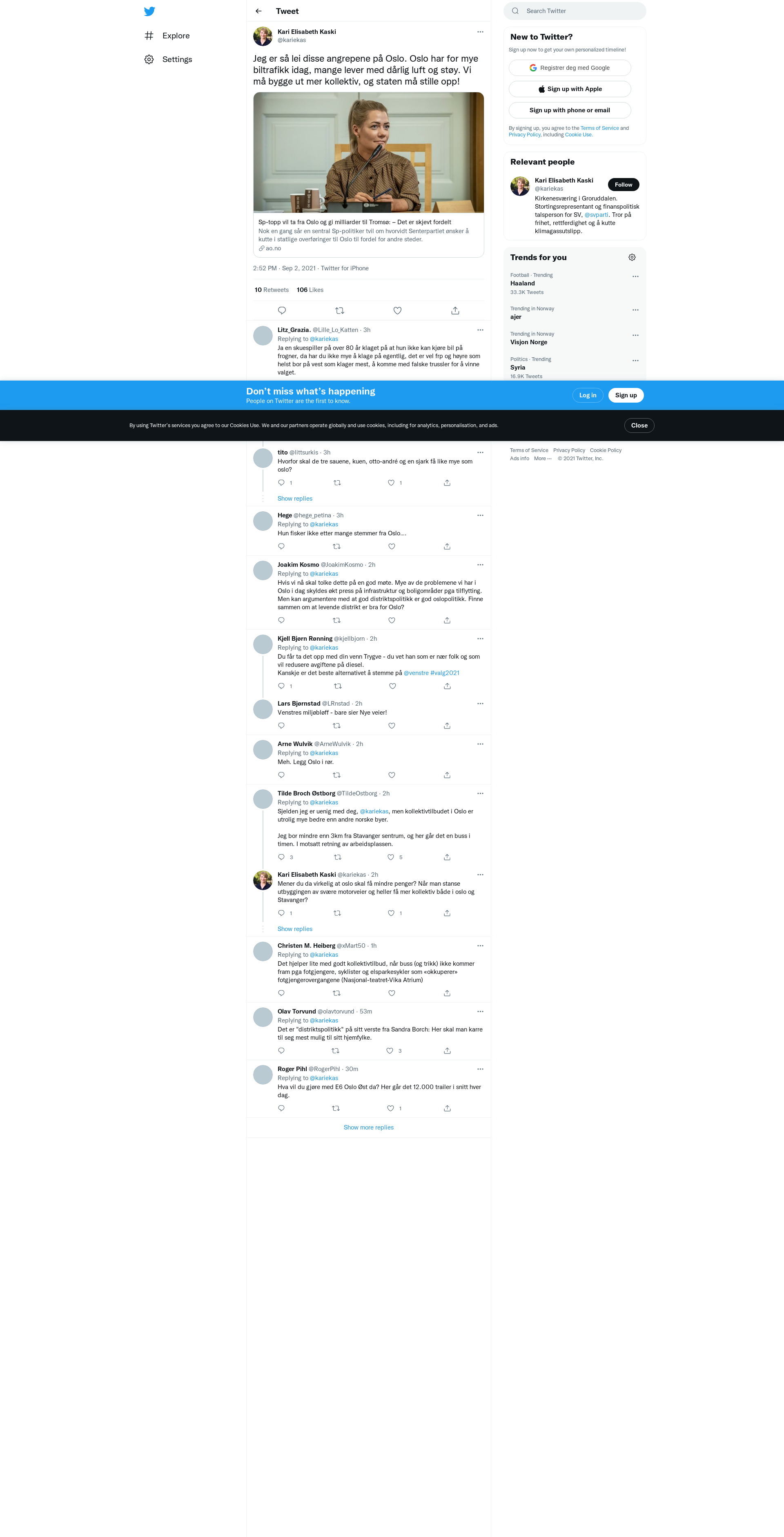Click Sign up on the blue banner
Screen dimensions: 784x1537
626,396
